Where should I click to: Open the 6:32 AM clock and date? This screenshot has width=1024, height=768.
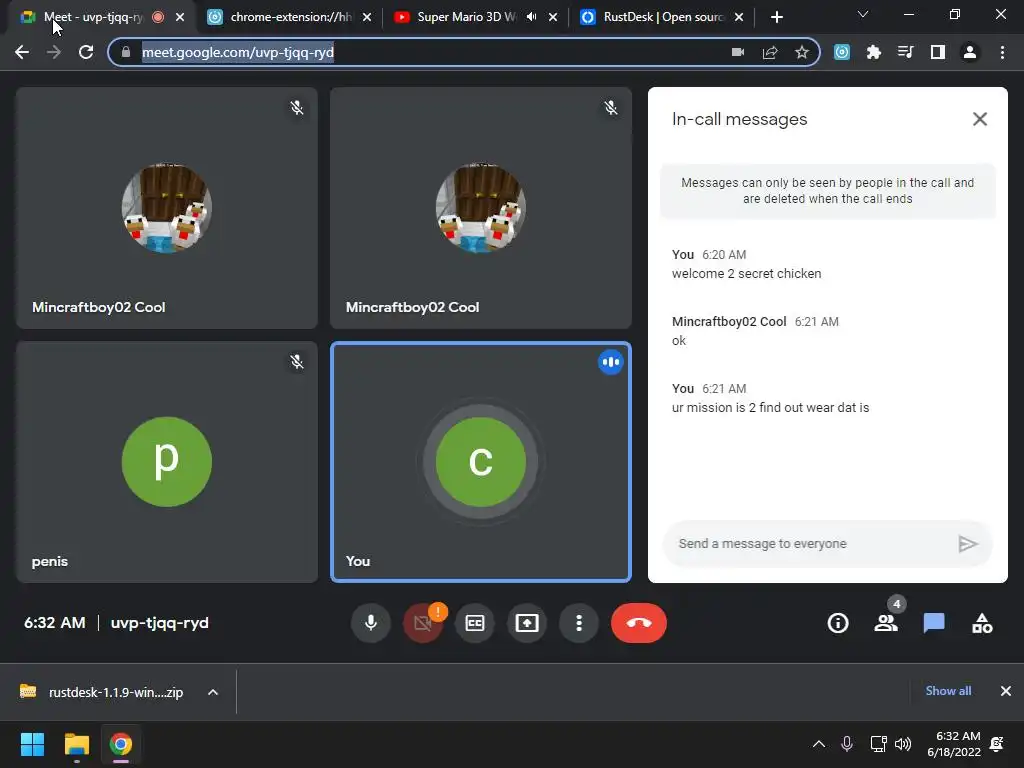(954, 744)
